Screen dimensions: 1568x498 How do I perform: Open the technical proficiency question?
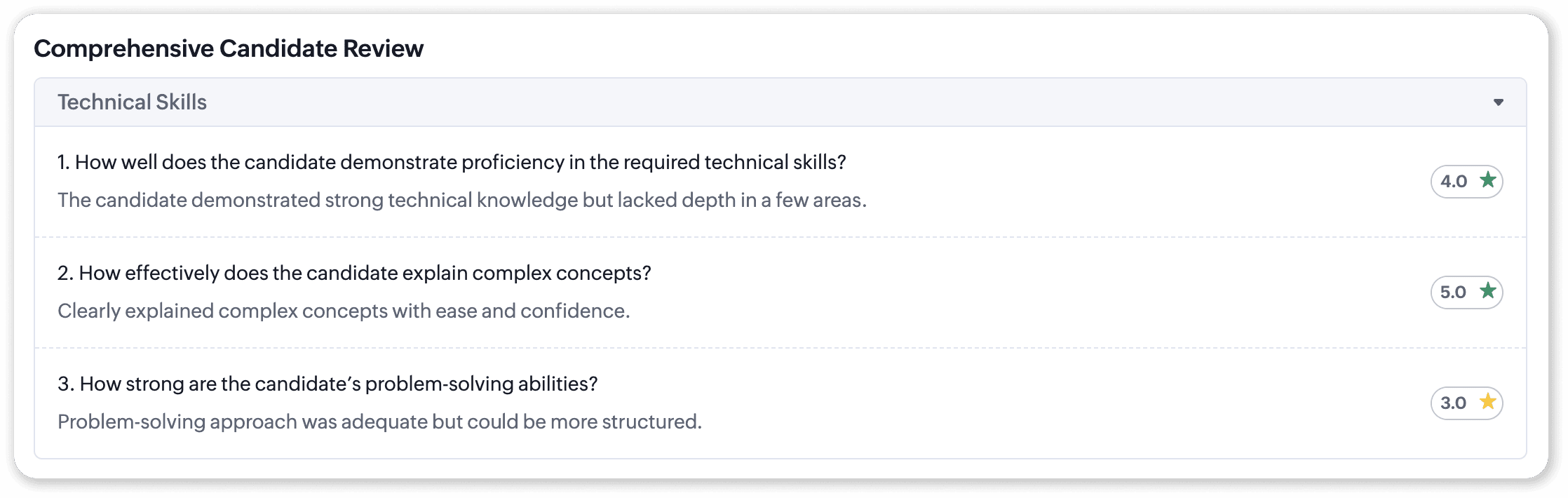click(x=460, y=162)
